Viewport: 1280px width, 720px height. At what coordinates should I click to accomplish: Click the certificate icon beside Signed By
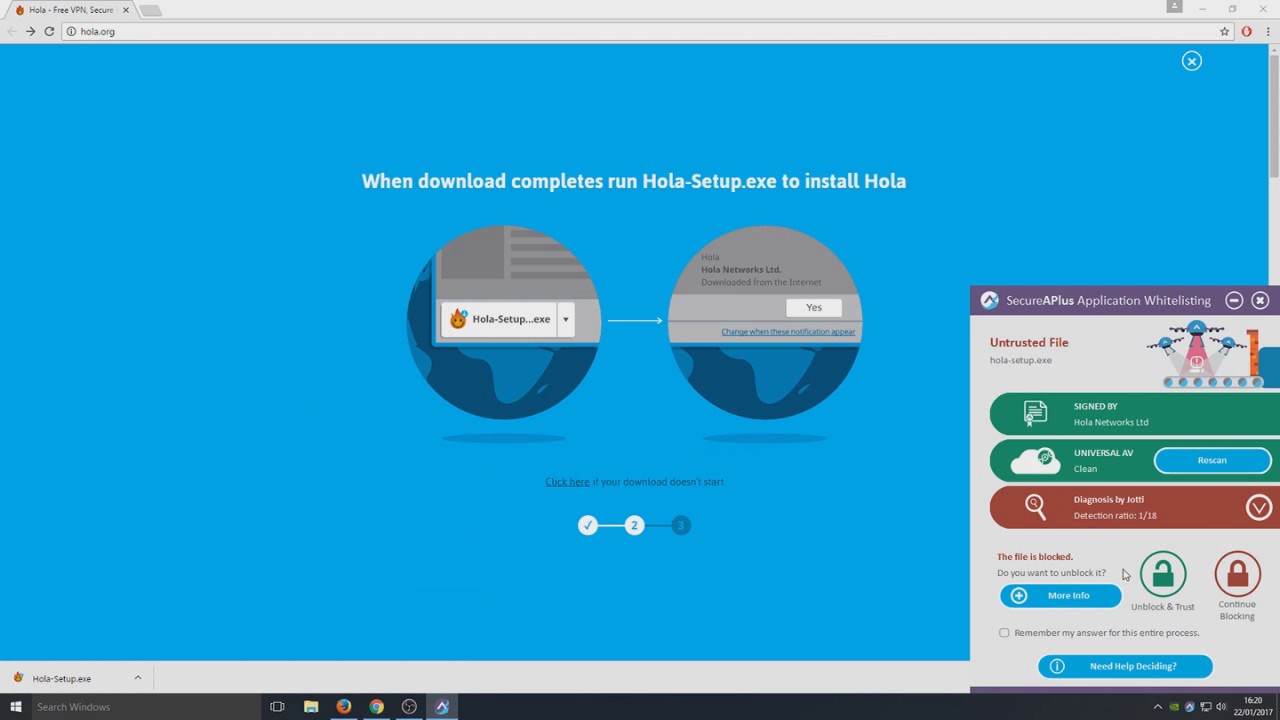1035,413
